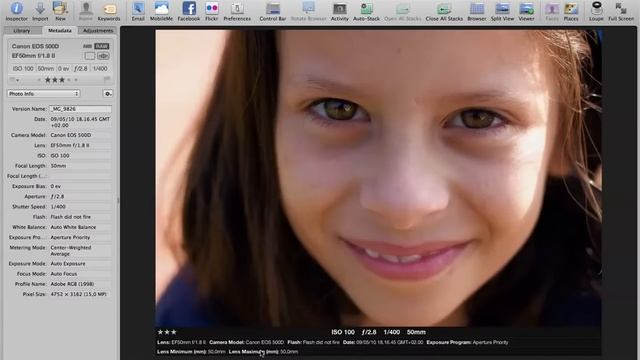
Task: Switch to Split View icon
Action: pos(502,8)
